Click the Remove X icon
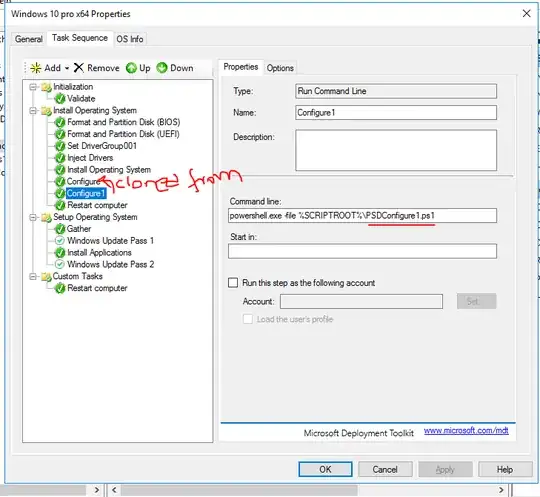This screenshot has width=540, height=497. coord(79,68)
